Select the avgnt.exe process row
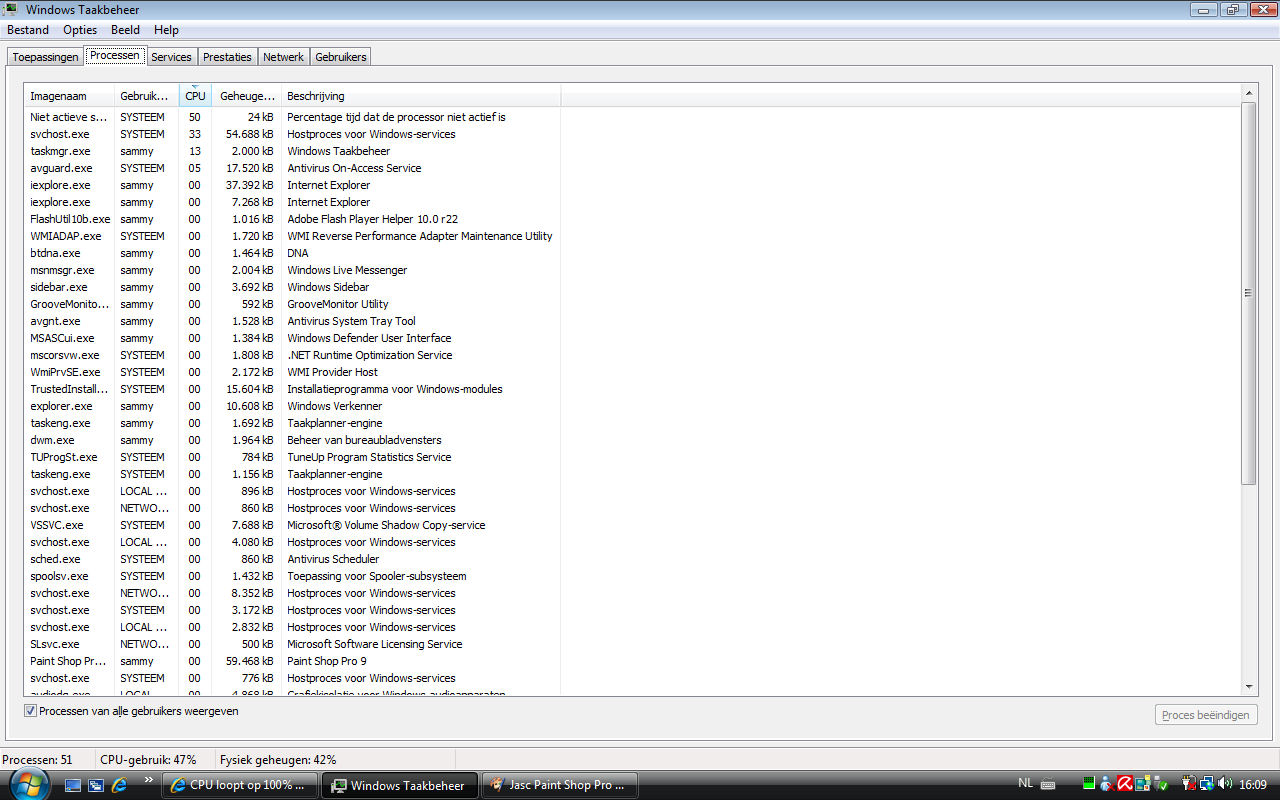 (x=292, y=321)
